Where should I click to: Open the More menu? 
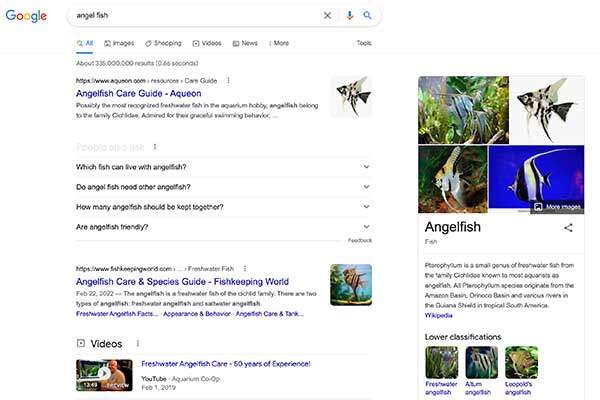tap(279, 43)
